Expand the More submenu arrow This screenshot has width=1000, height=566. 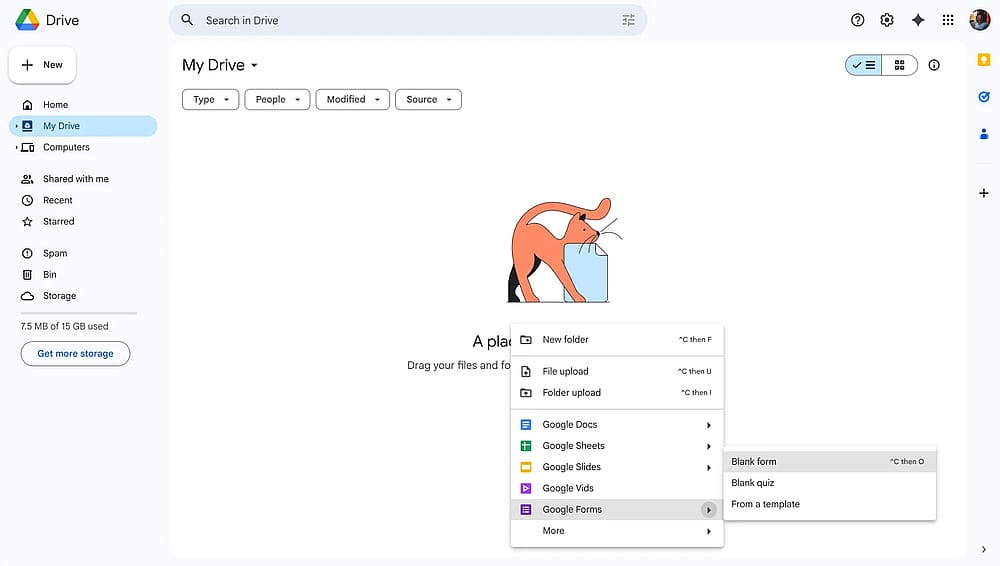(708, 531)
